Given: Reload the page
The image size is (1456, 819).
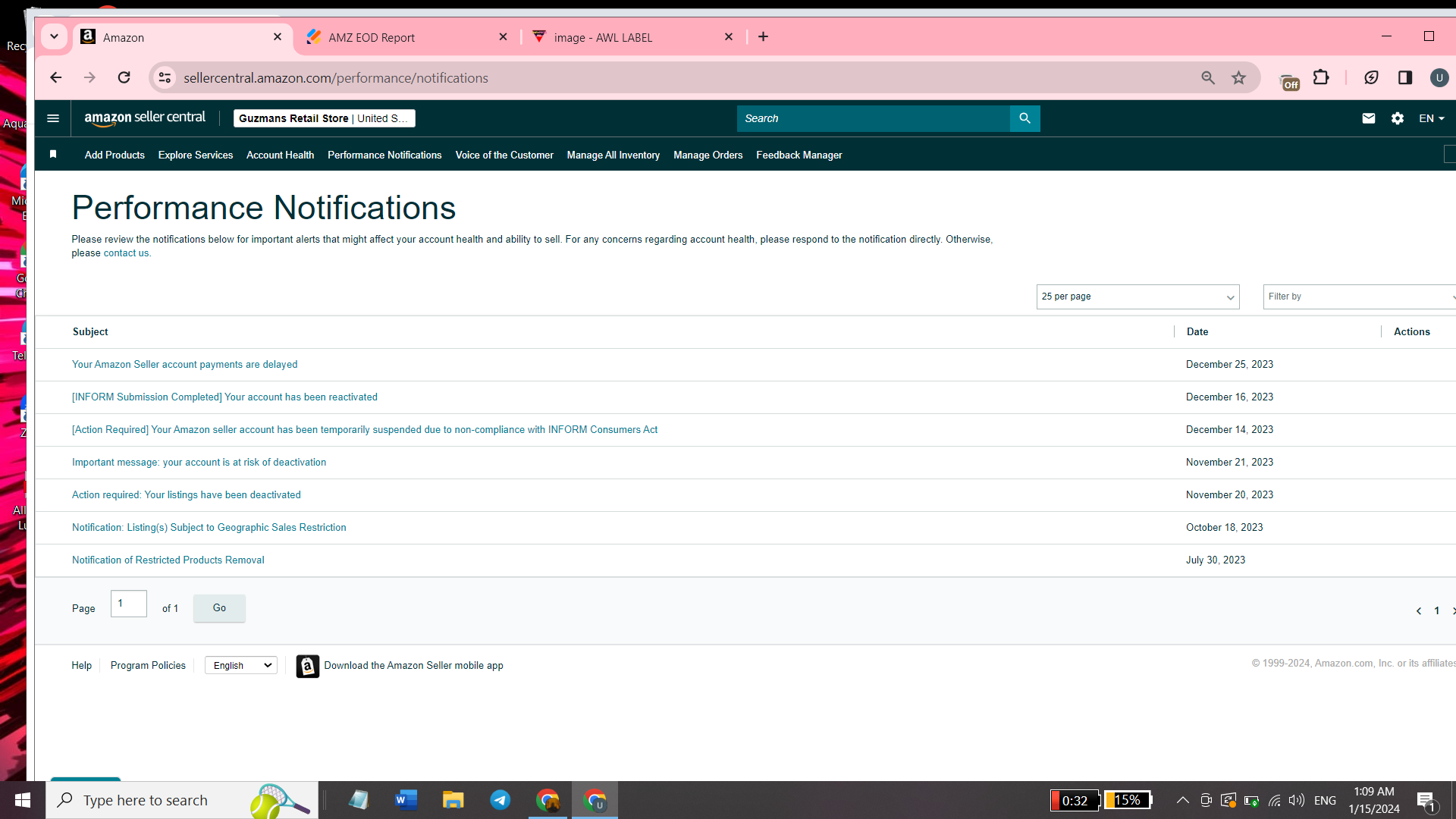Looking at the screenshot, I should point(124,77).
